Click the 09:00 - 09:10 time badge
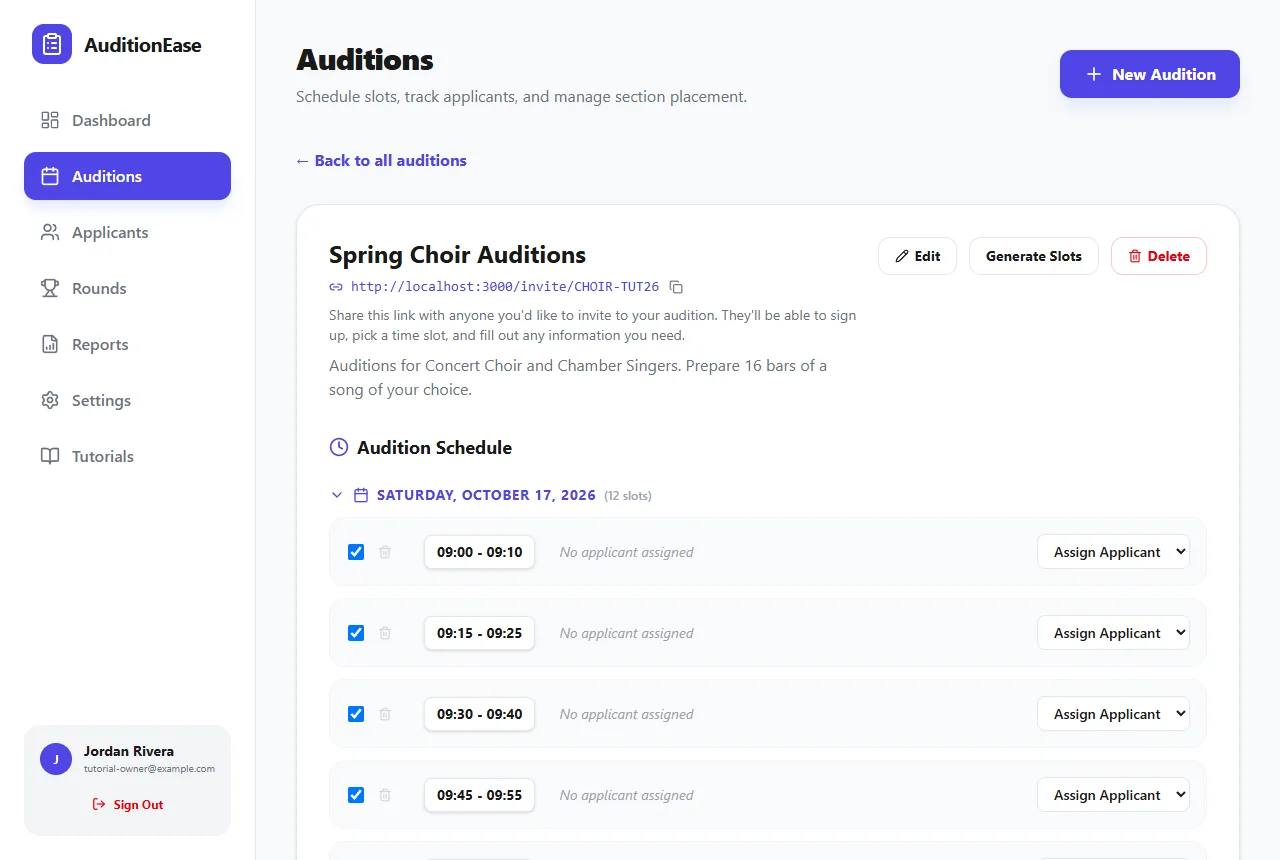 (479, 552)
